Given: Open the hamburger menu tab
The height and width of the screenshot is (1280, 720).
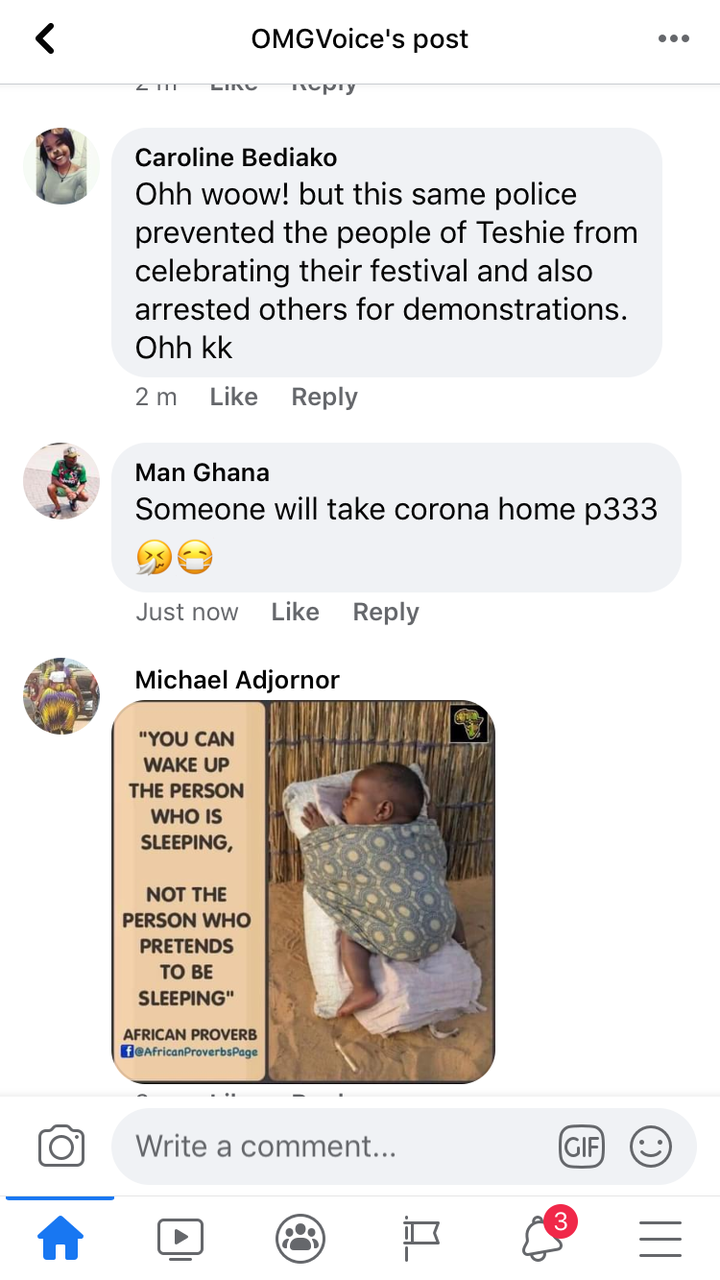Looking at the screenshot, I should pos(660,1240).
